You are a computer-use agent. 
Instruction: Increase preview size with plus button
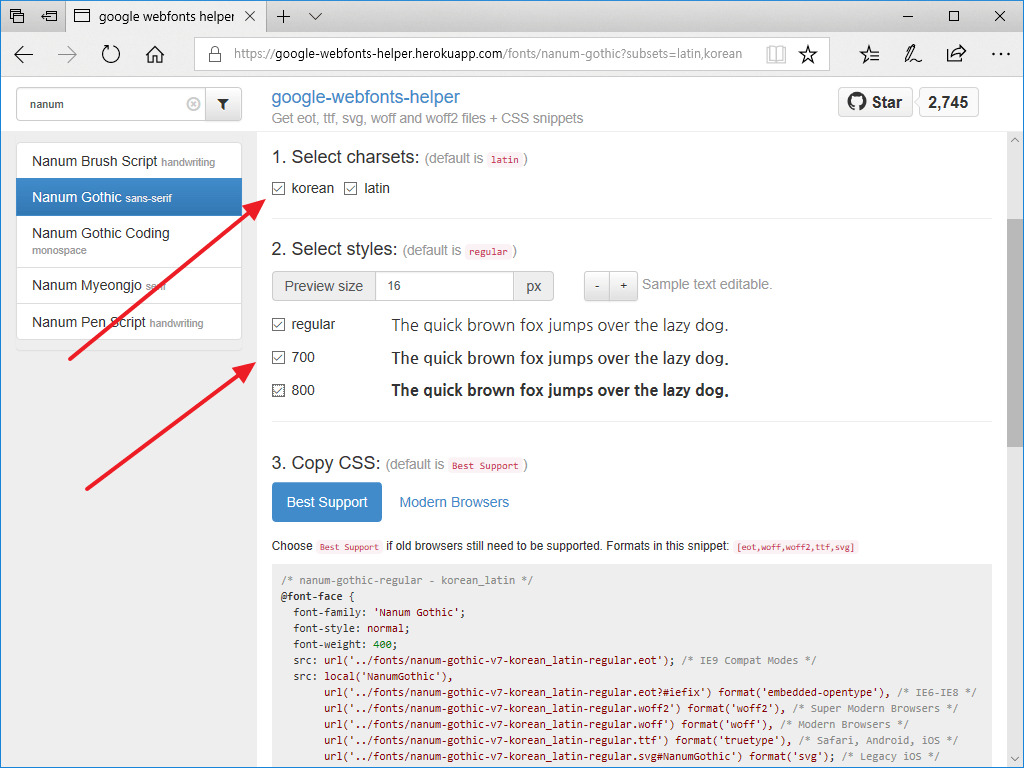click(624, 286)
